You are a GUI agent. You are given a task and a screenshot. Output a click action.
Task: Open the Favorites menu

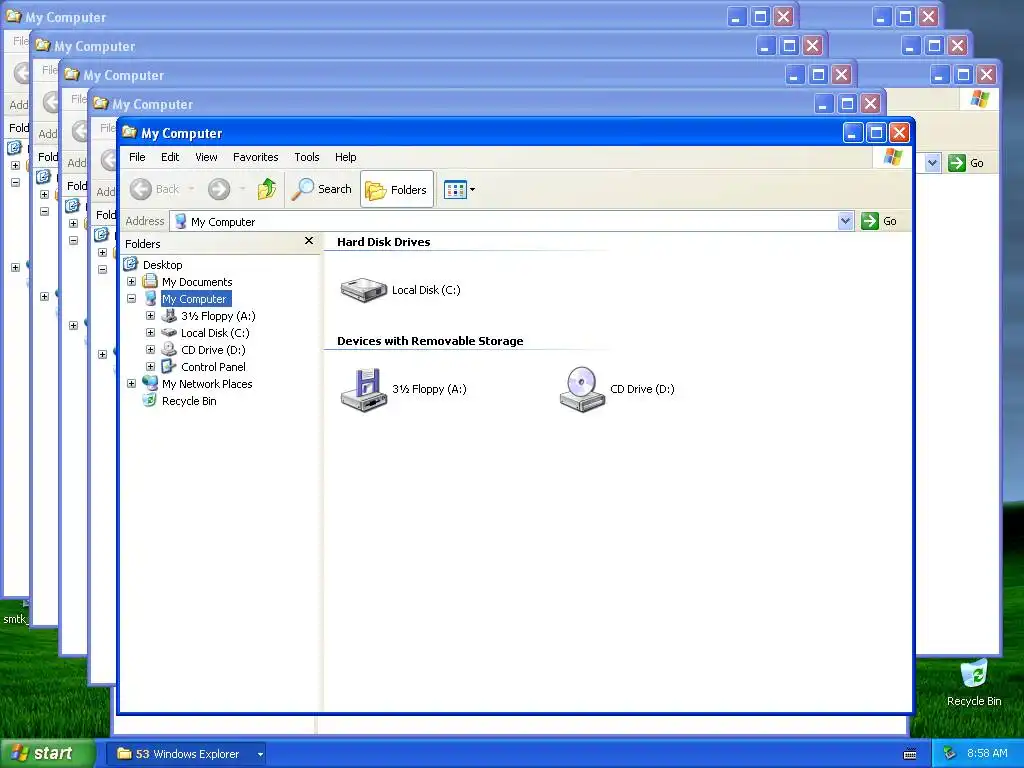click(x=255, y=157)
